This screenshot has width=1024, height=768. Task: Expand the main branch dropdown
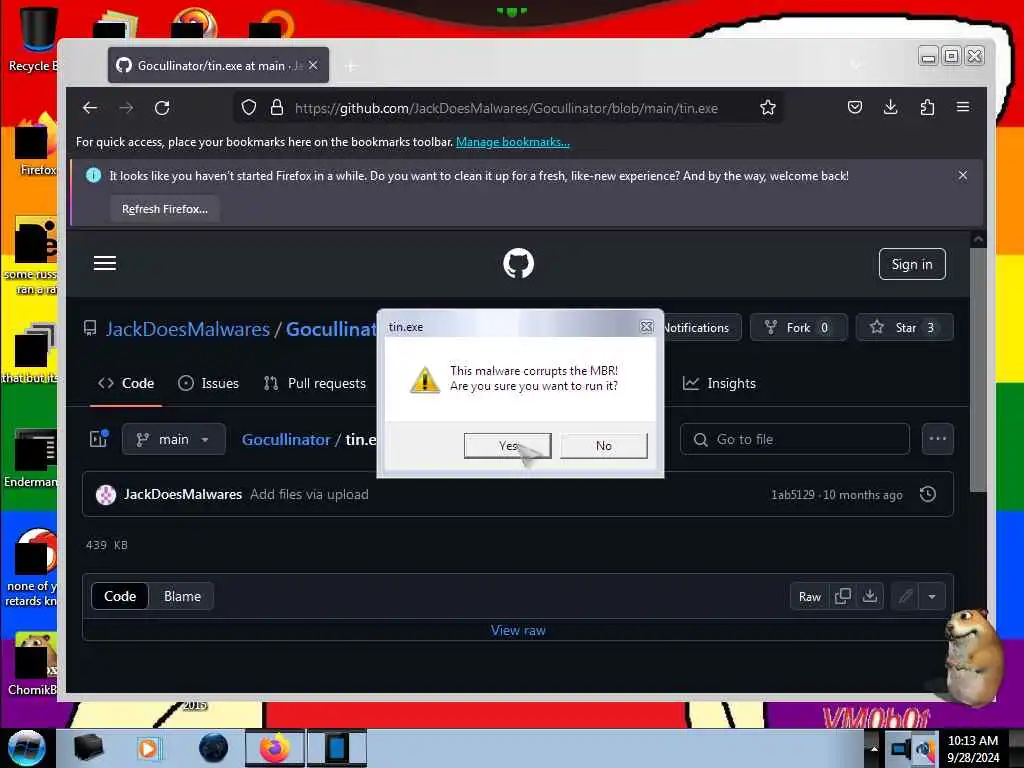point(173,439)
